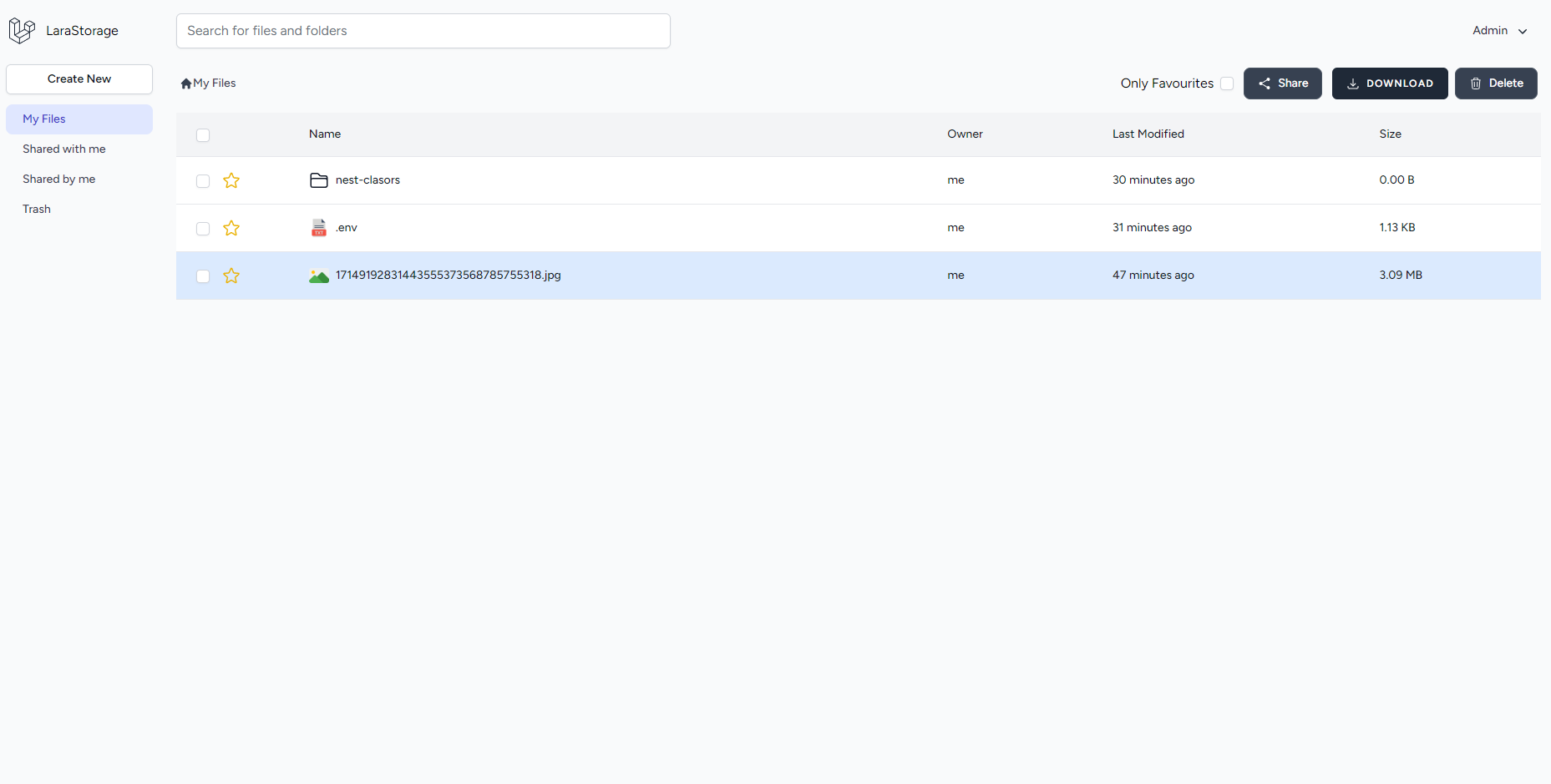
Task: Click the Download button
Action: (x=1389, y=83)
